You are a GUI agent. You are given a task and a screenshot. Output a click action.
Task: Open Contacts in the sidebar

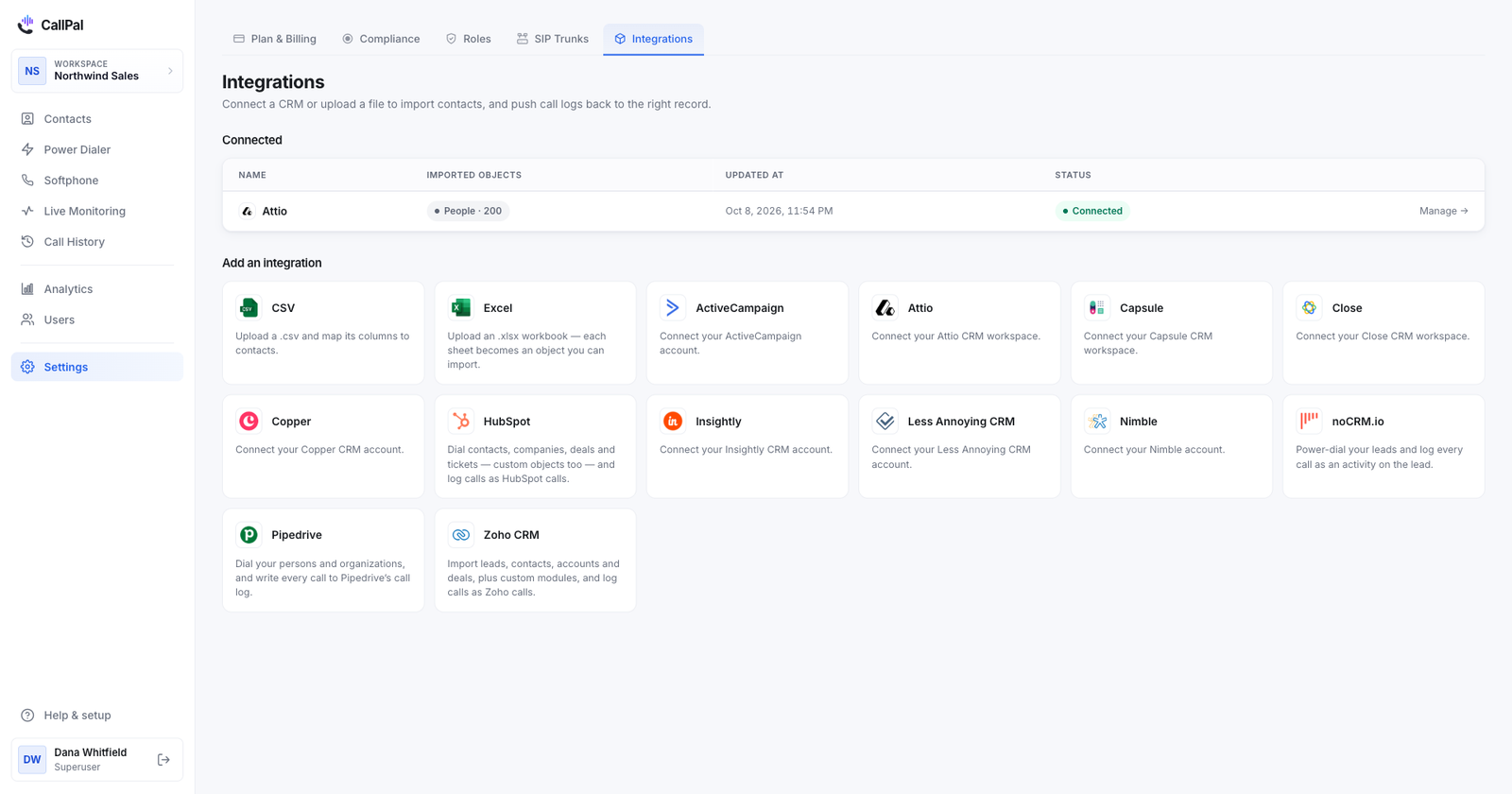[x=97, y=119]
